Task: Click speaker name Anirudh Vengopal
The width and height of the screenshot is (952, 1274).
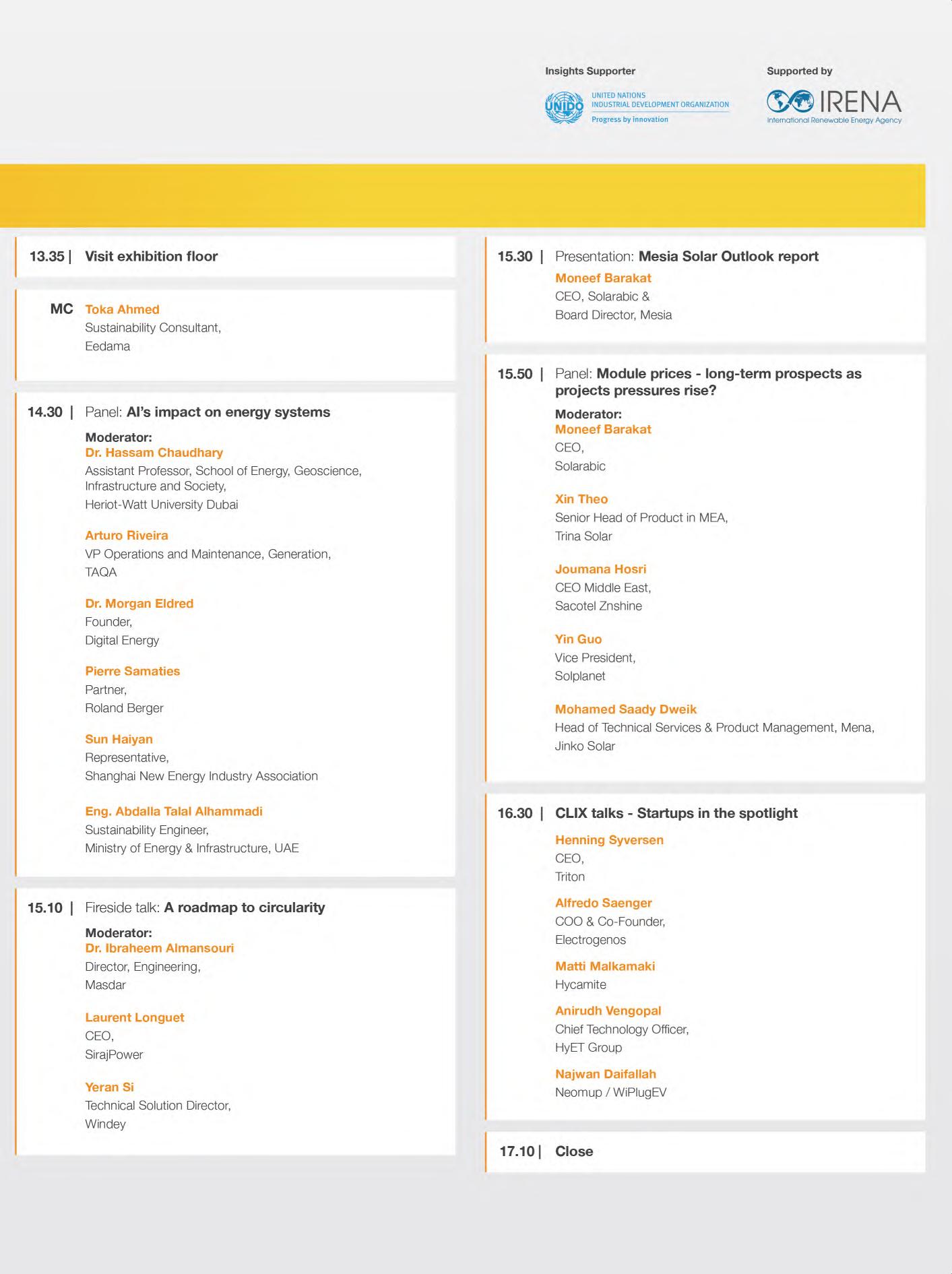Action: click(x=608, y=1011)
